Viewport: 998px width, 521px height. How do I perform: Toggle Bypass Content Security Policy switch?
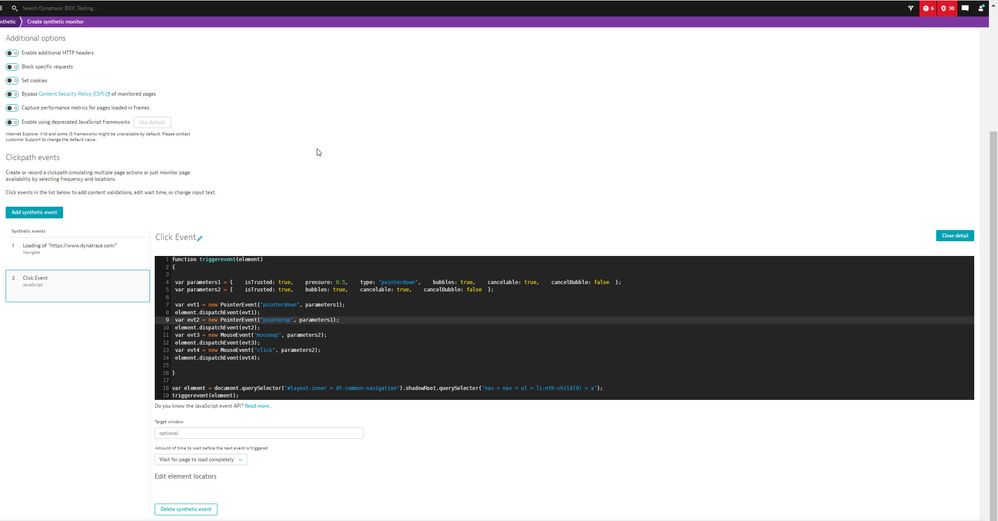tap(12, 94)
